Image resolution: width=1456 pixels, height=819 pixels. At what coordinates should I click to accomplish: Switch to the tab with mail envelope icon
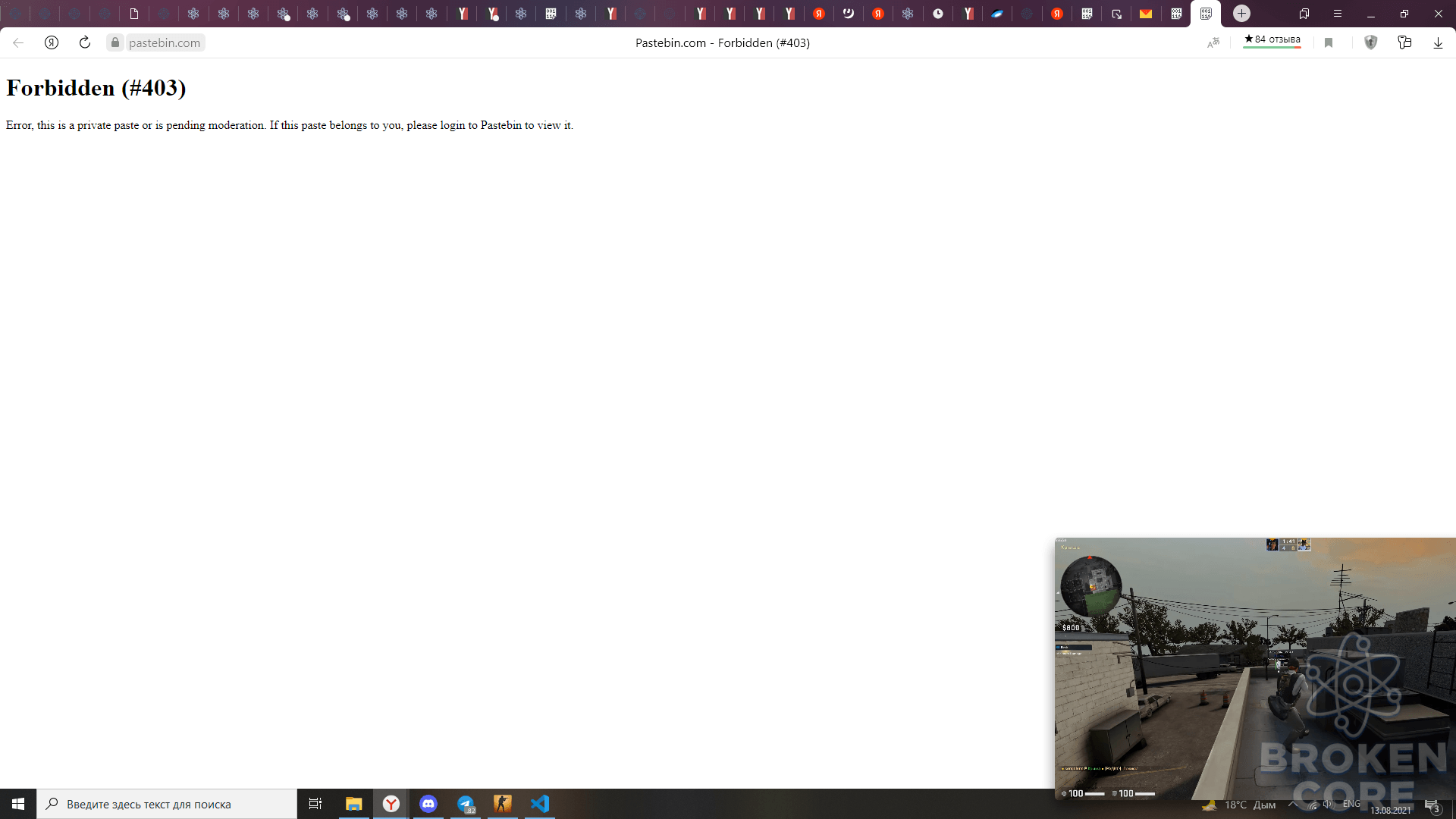click(1146, 14)
